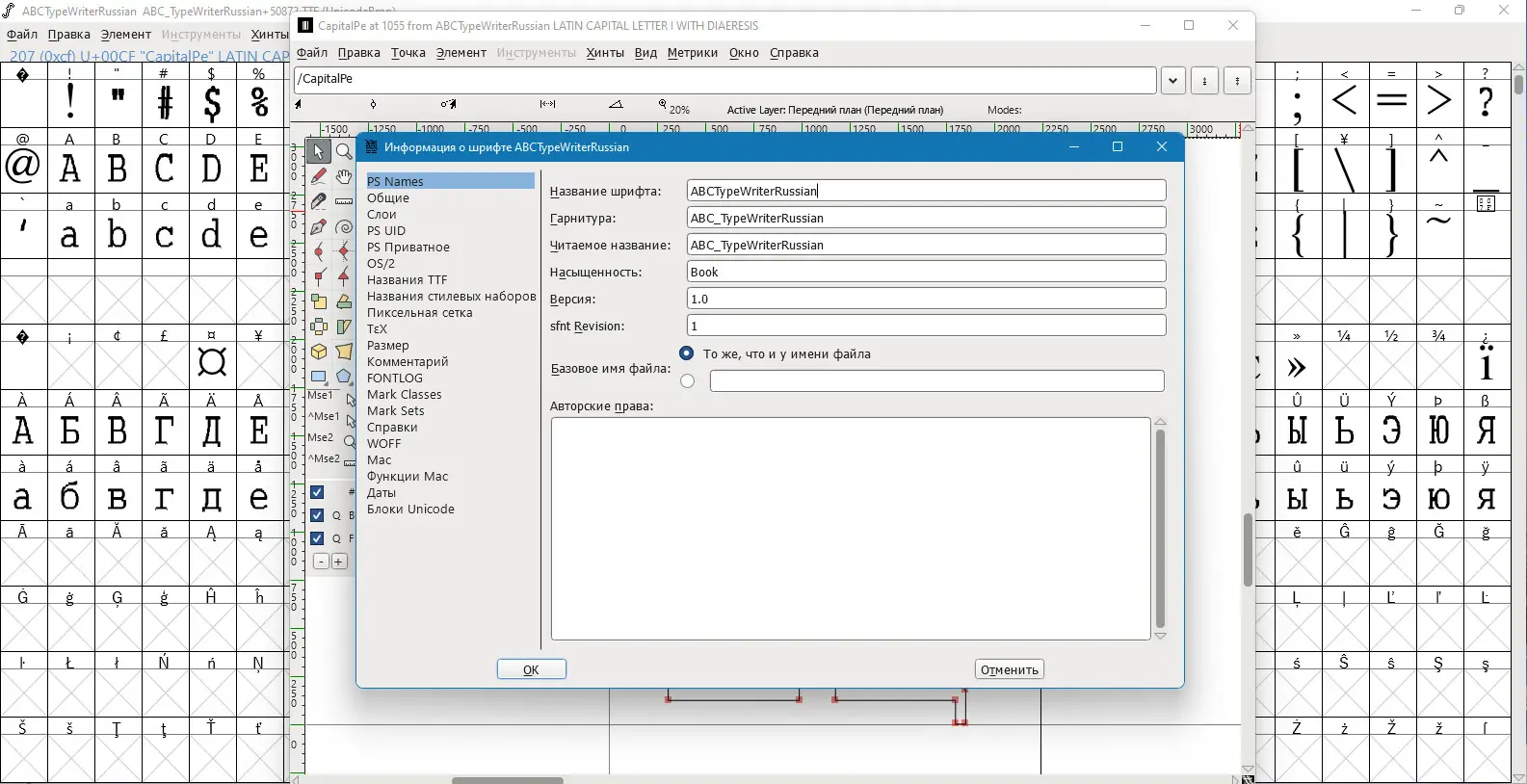Click the sfnt Revision input field
Viewport: 1527px width, 784px height.
[x=927, y=326]
